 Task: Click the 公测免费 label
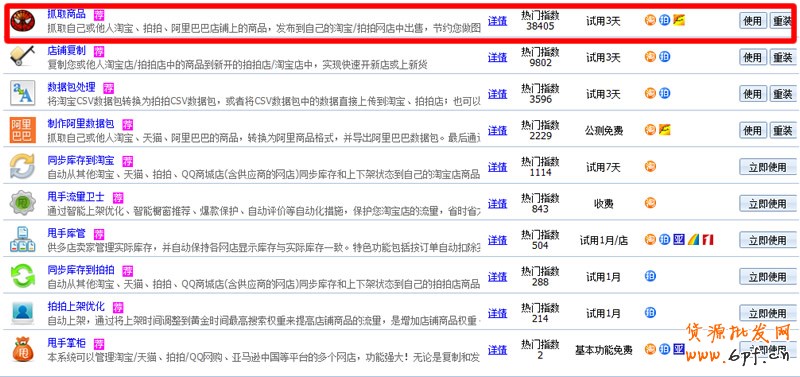pos(604,131)
